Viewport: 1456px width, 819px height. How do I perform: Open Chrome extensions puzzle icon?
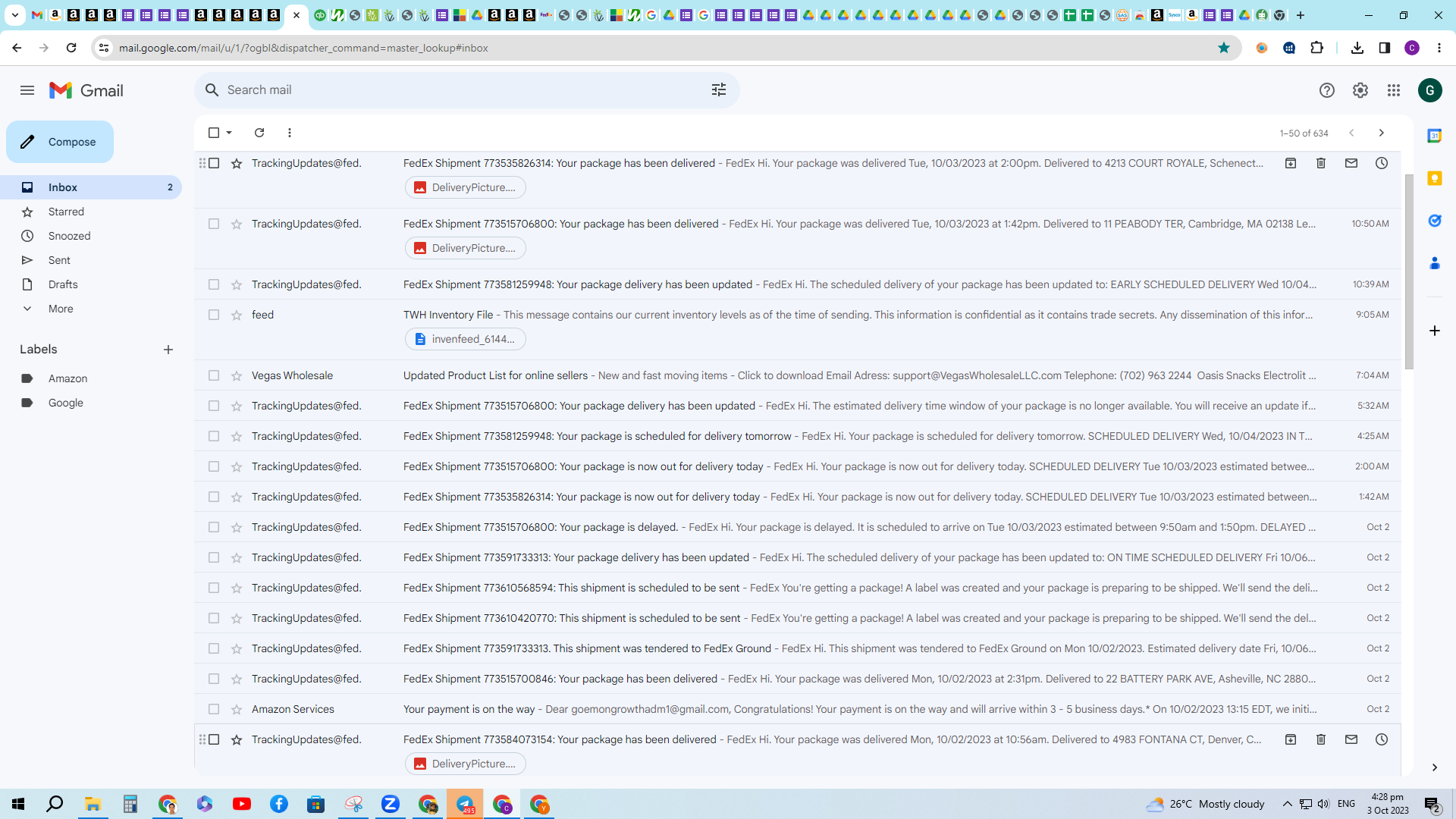click(x=1317, y=48)
